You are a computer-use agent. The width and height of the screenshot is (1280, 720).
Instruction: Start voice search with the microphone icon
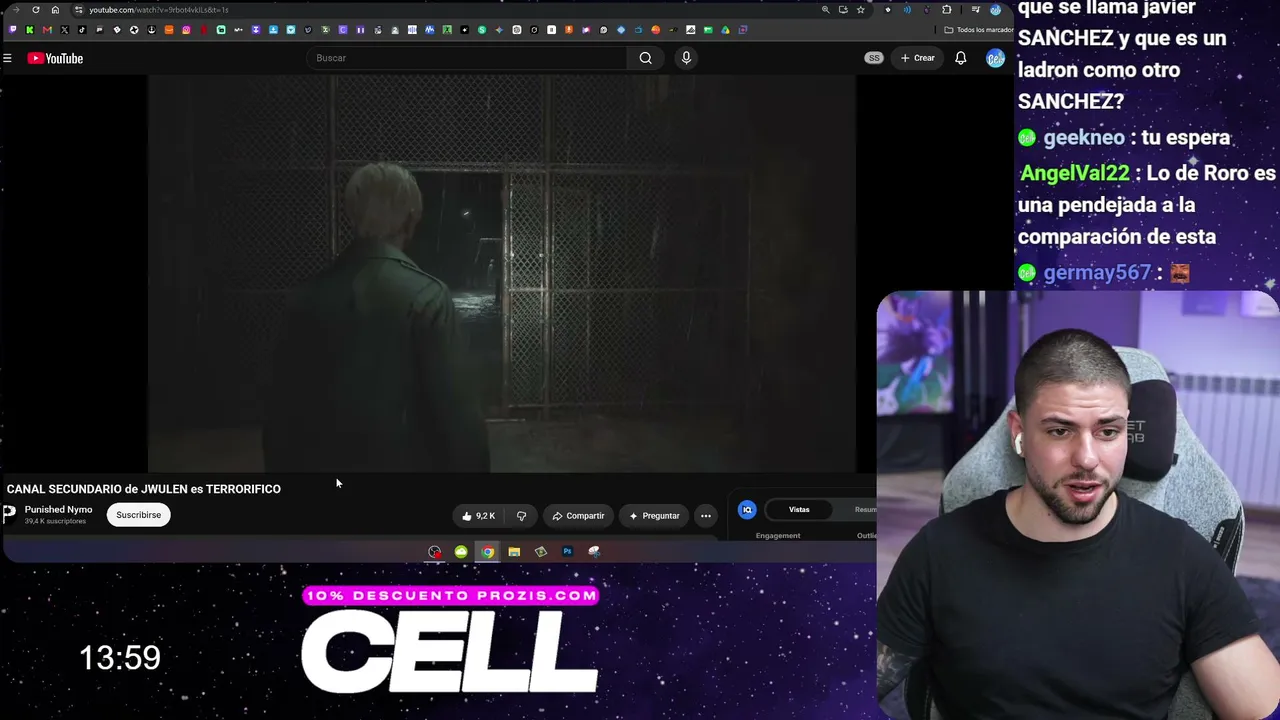(686, 58)
